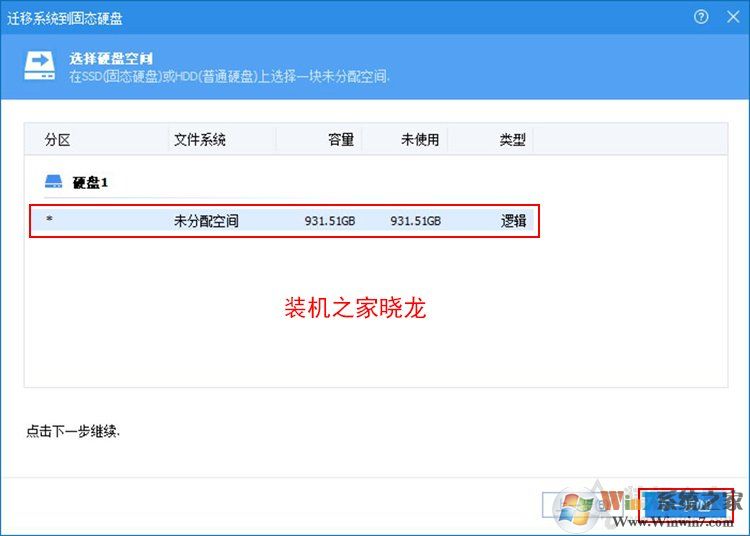Click the 逻辑 type cell

tap(513, 221)
